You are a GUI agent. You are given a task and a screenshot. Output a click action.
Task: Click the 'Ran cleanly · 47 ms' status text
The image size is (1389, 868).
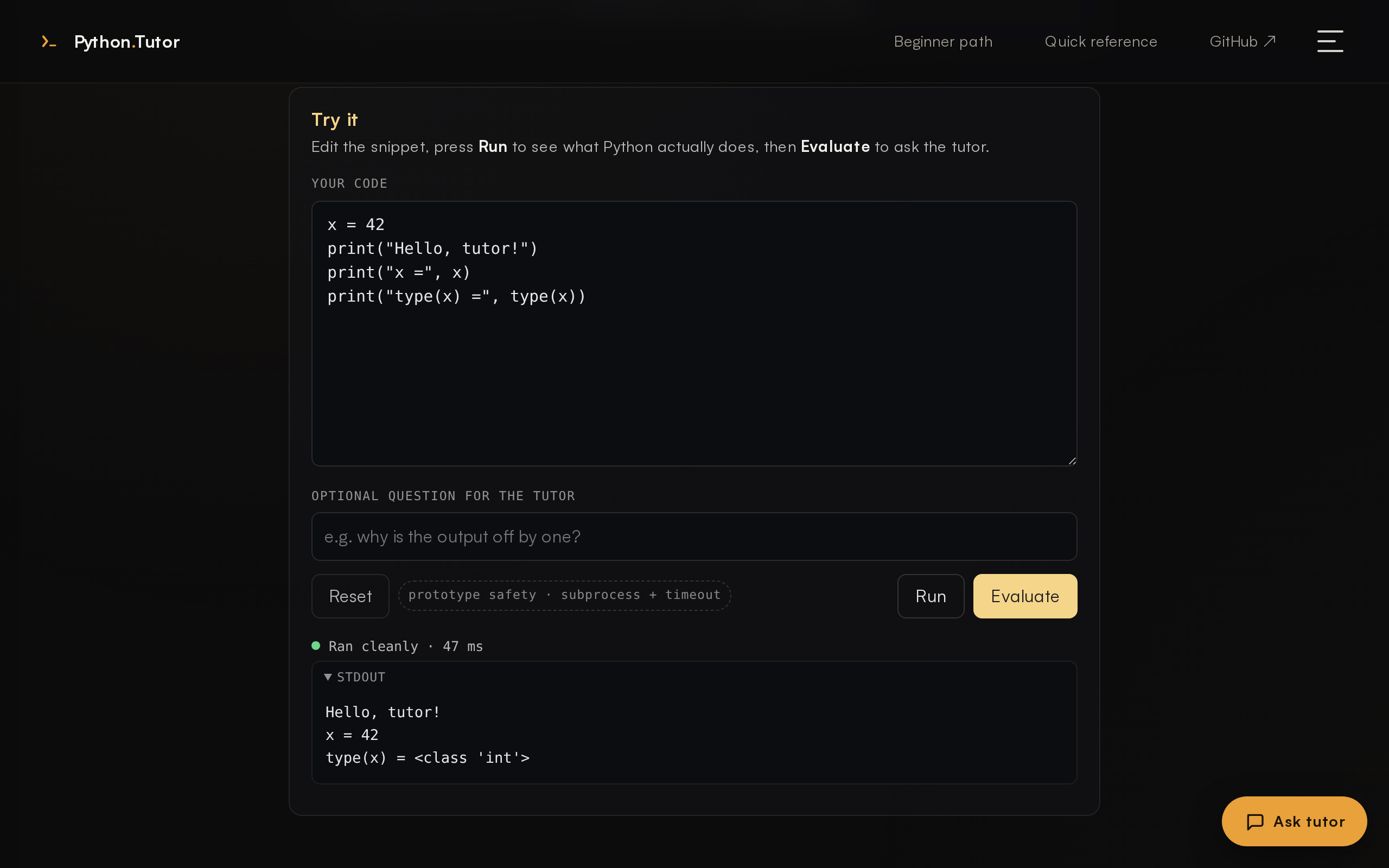point(405,647)
